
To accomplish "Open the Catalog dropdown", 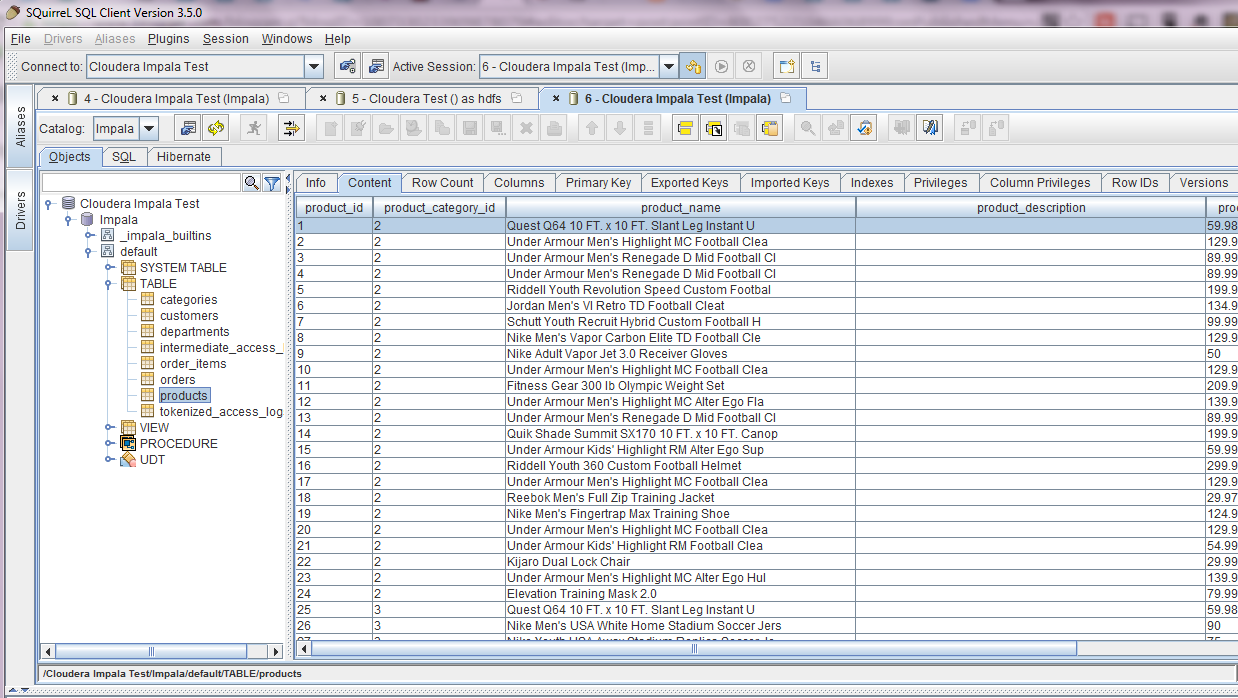I will 149,128.
